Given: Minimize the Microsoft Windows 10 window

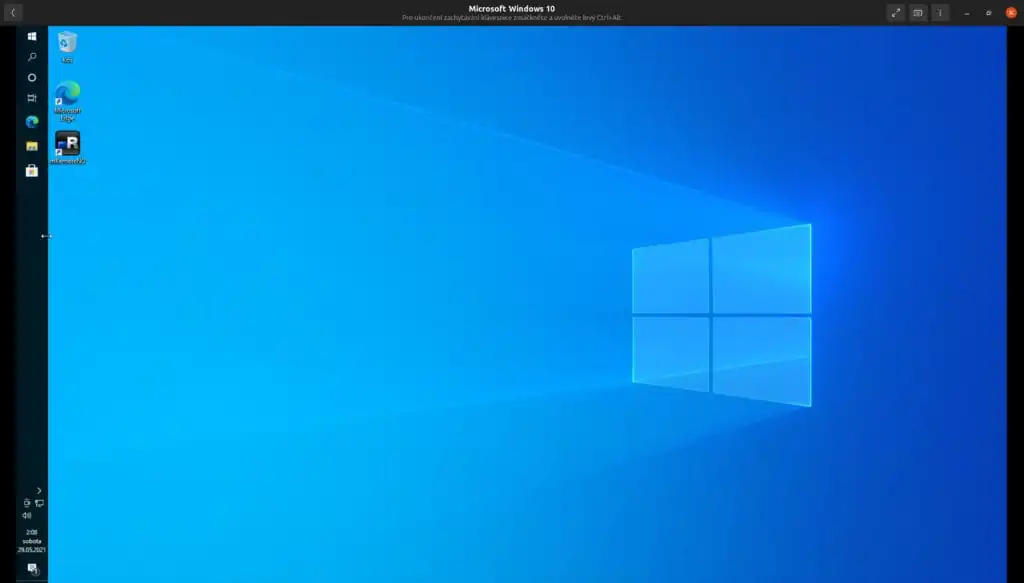Looking at the screenshot, I should point(967,13).
